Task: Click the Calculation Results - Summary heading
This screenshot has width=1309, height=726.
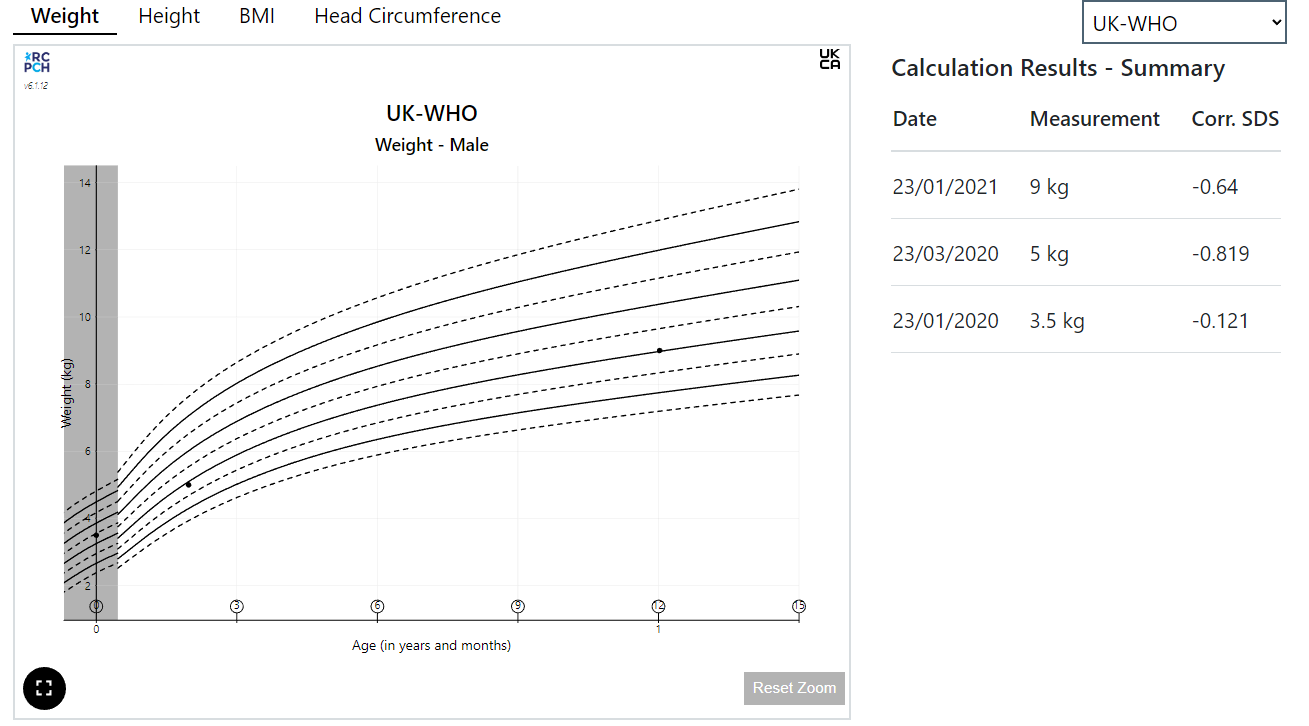Action: [x=1058, y=68]
